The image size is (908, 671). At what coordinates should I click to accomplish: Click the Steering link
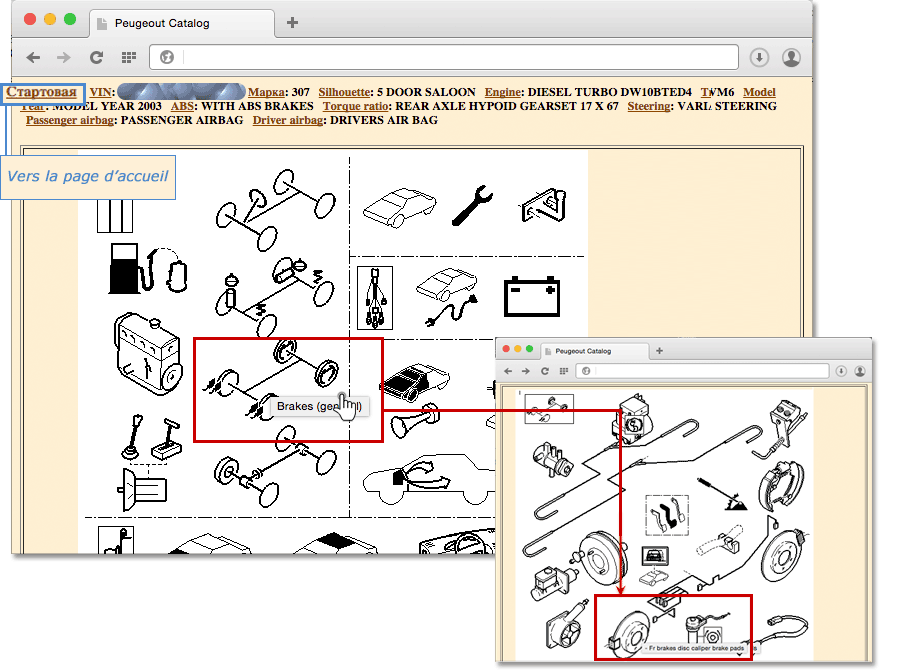[649, 106]
